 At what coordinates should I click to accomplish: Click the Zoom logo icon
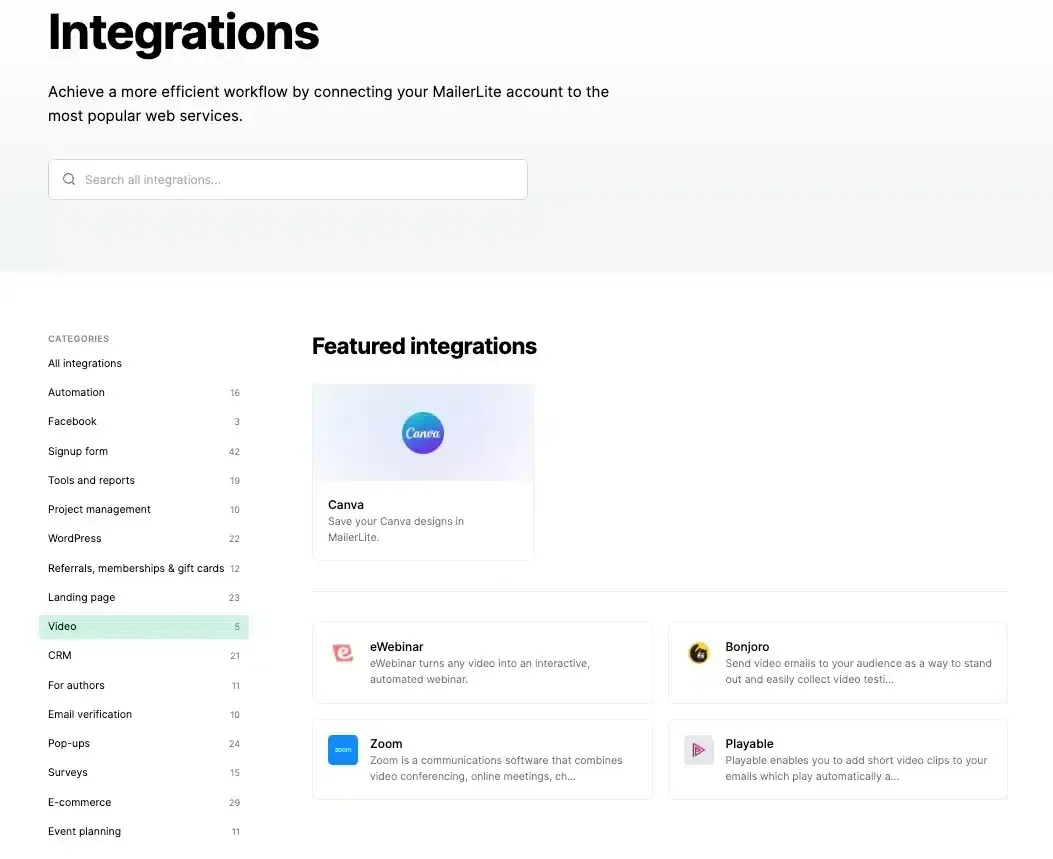click(343, 750)
